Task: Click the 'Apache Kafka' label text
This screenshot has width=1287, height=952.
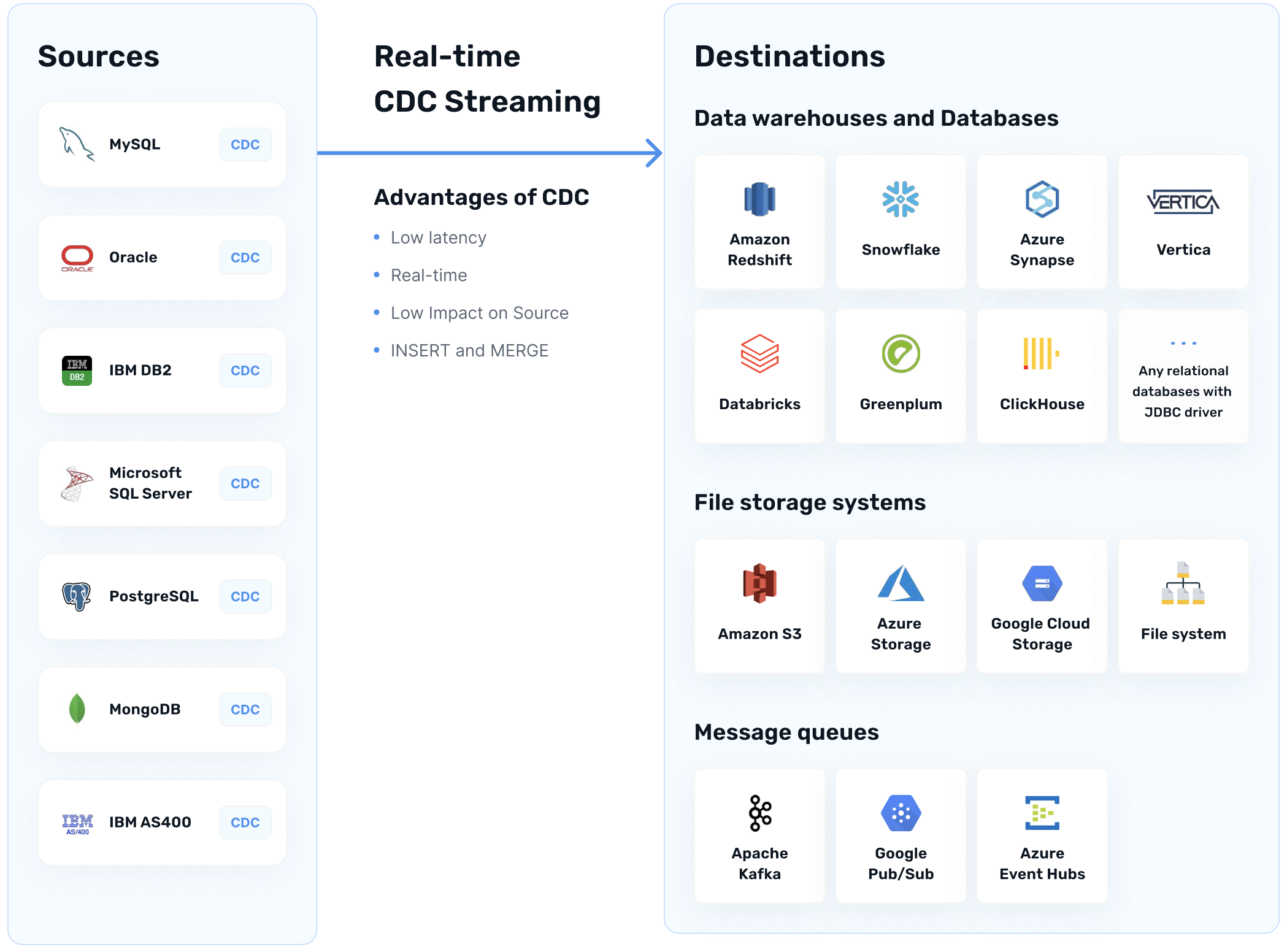Action: tap(759, 864)
